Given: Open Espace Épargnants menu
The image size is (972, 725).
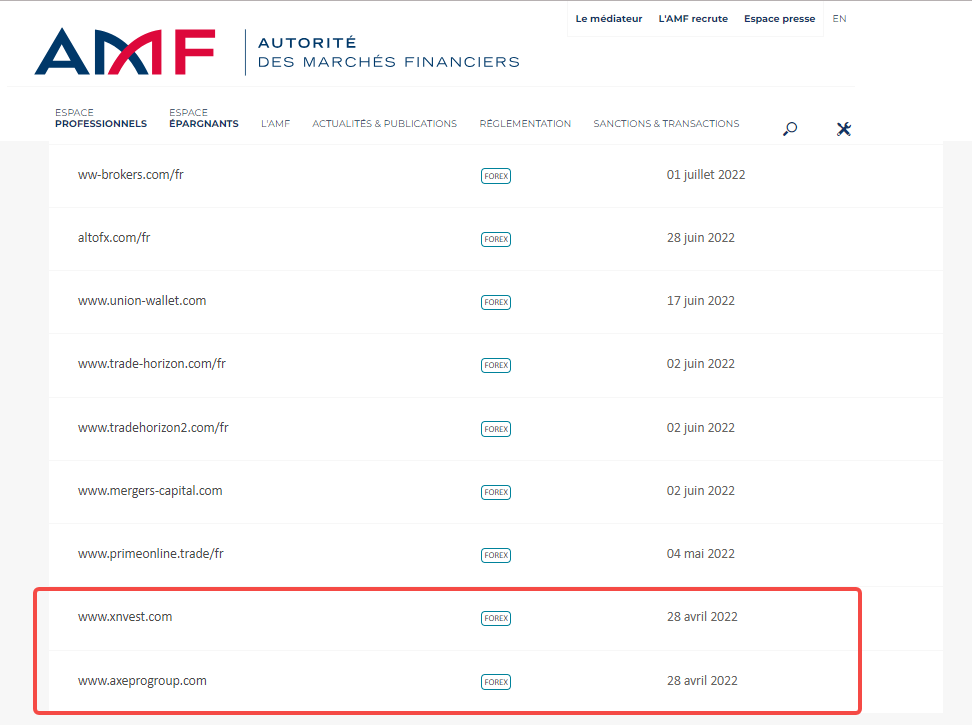Looking at the screenshot, I should (203, 119).
